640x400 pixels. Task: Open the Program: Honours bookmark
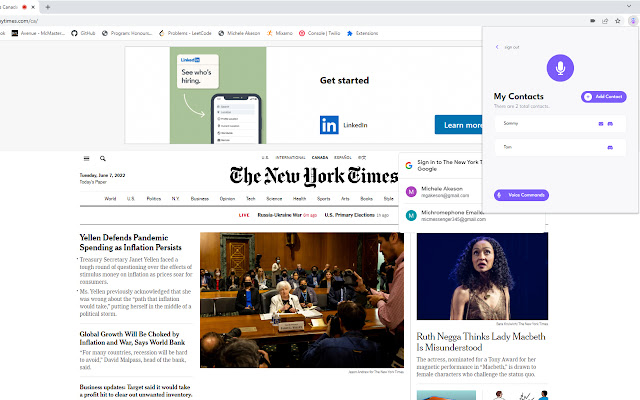127,33
